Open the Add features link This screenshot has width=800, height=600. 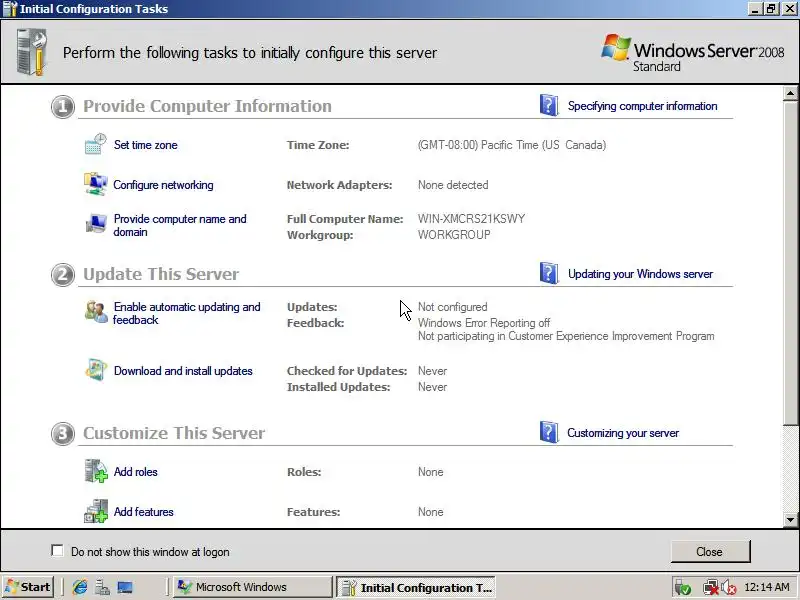pyautogui.click(x=143, y=512)
